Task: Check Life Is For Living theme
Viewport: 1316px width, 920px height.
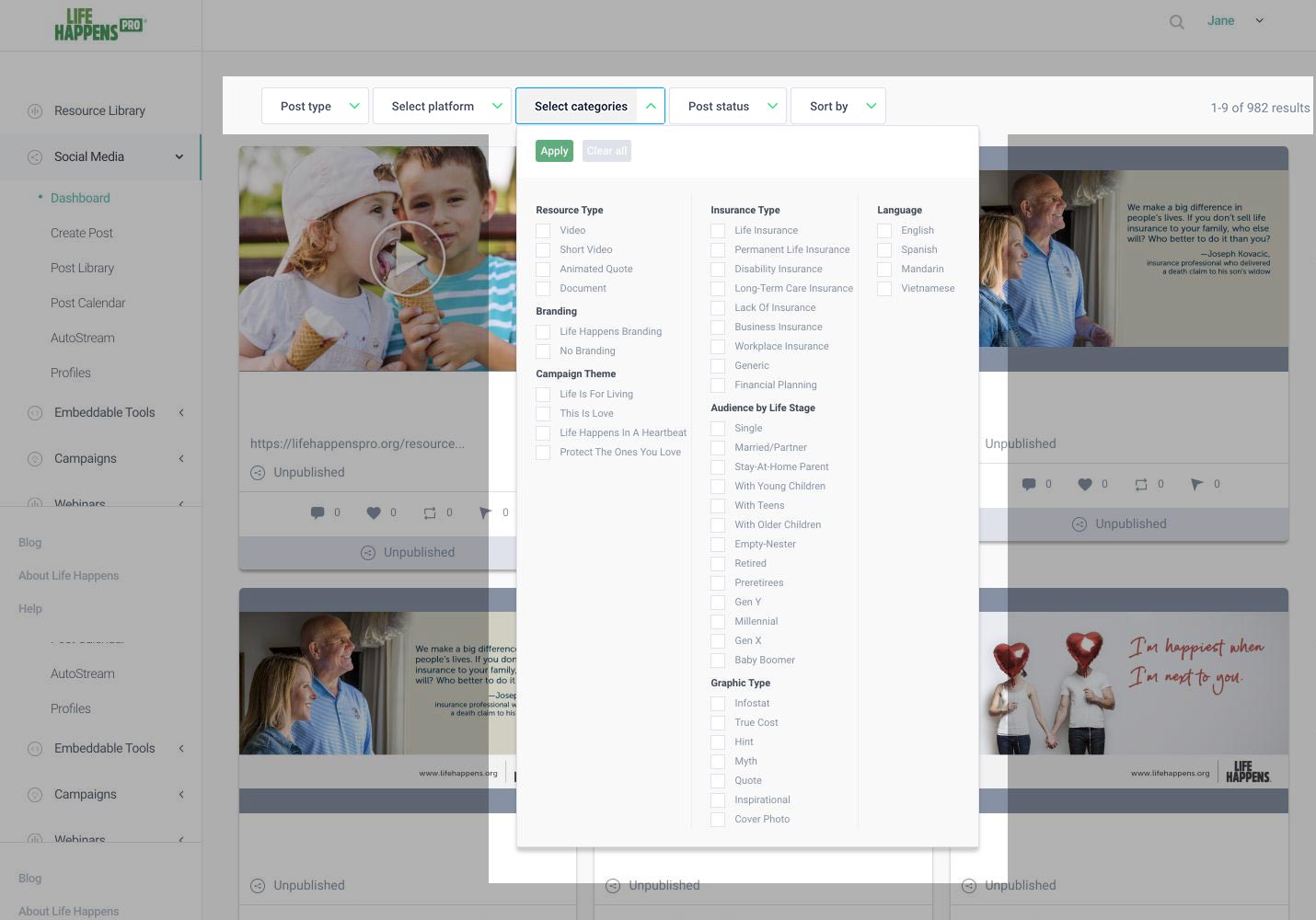Action: pos(543,395)
